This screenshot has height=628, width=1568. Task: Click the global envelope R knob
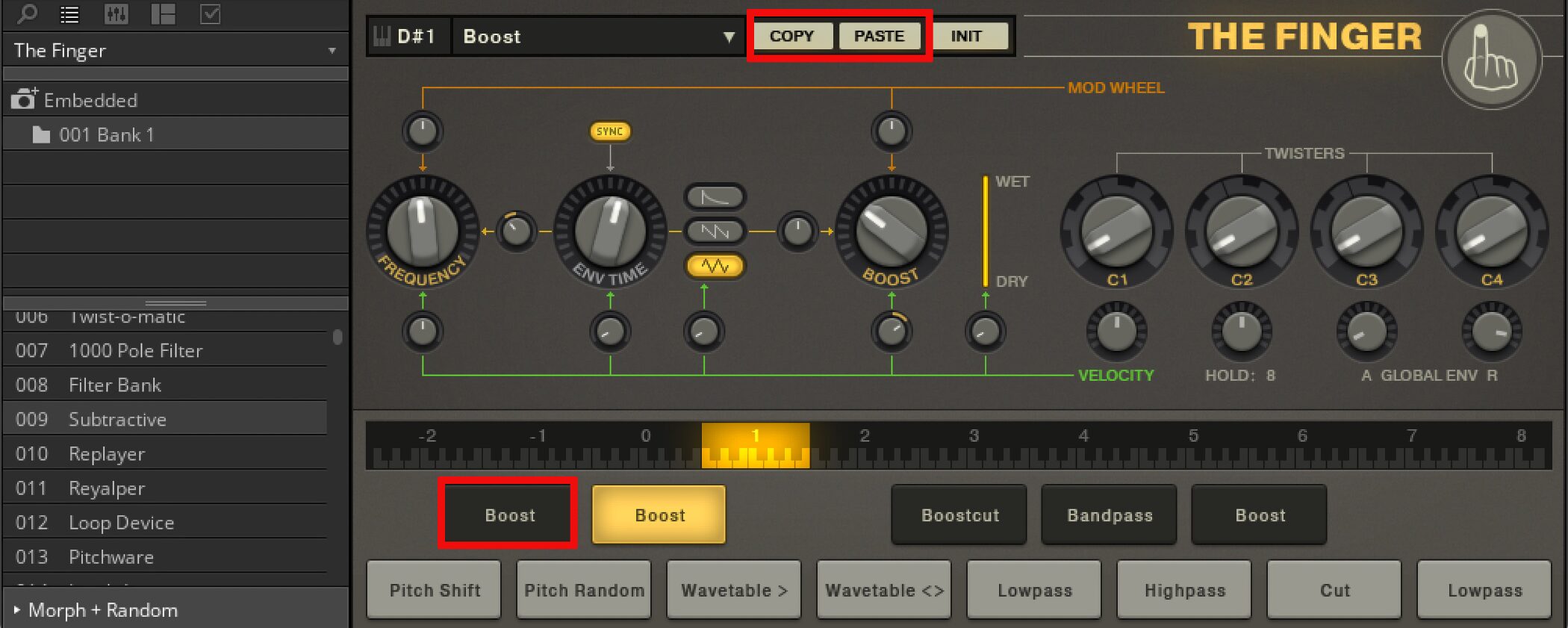click(1491, 332)
